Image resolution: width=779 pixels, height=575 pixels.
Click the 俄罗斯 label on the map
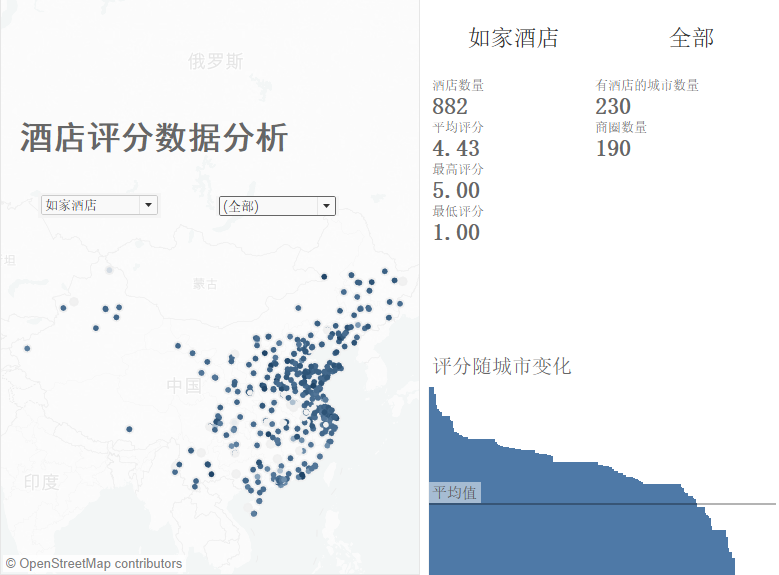point(215,62)
